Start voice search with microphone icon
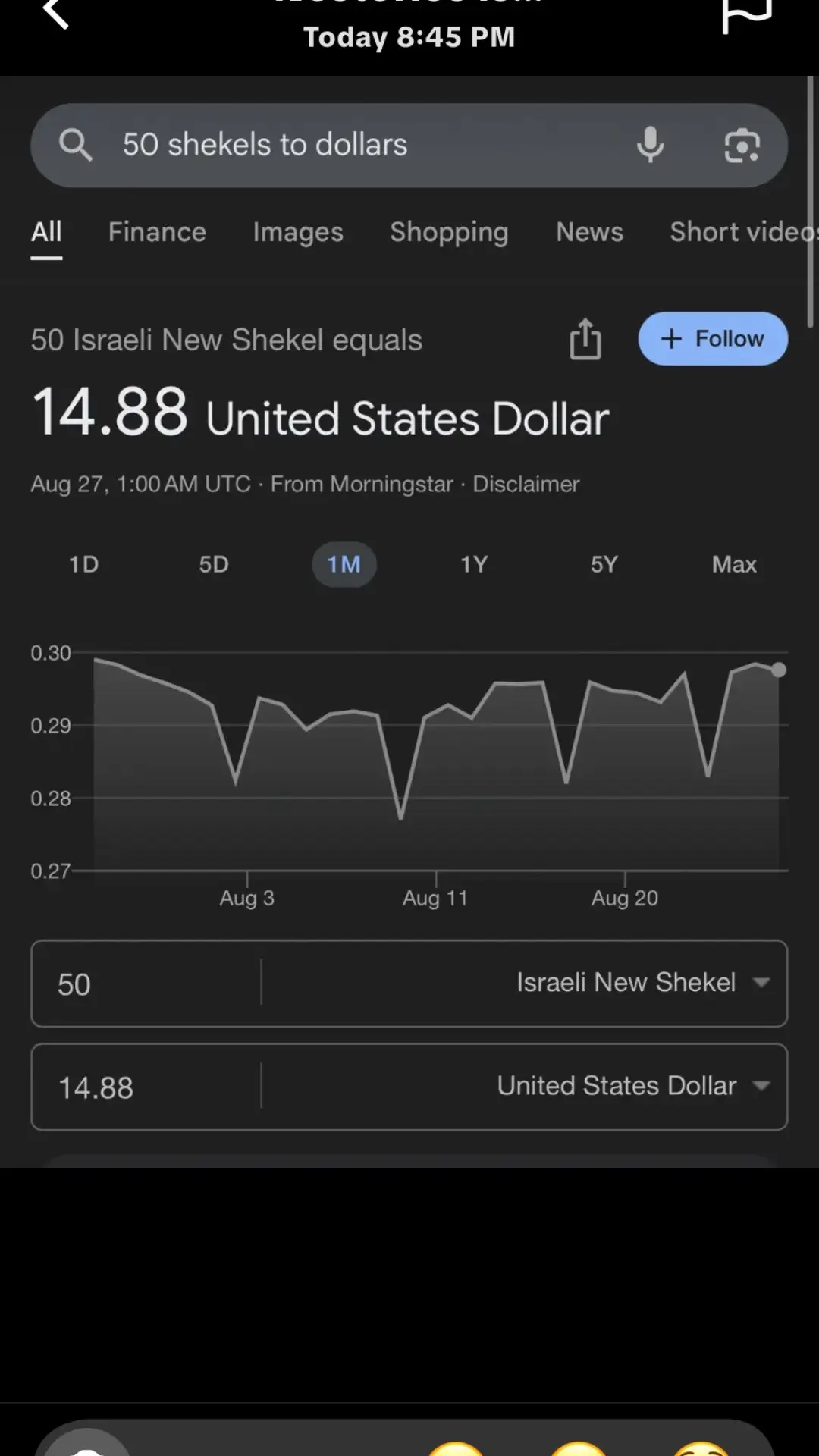 (650, 145)
